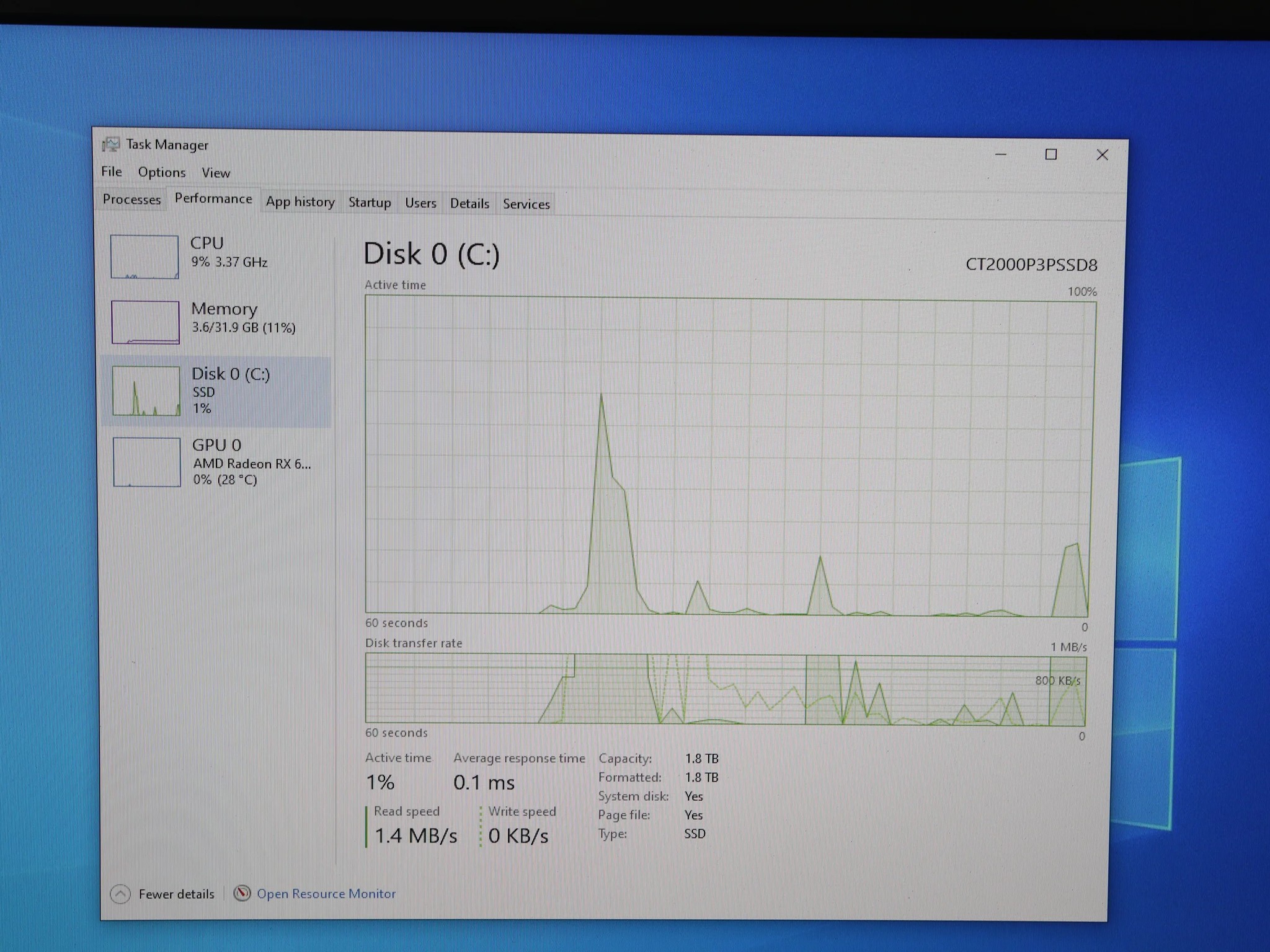Open the Startup tab

pos(370,202)
